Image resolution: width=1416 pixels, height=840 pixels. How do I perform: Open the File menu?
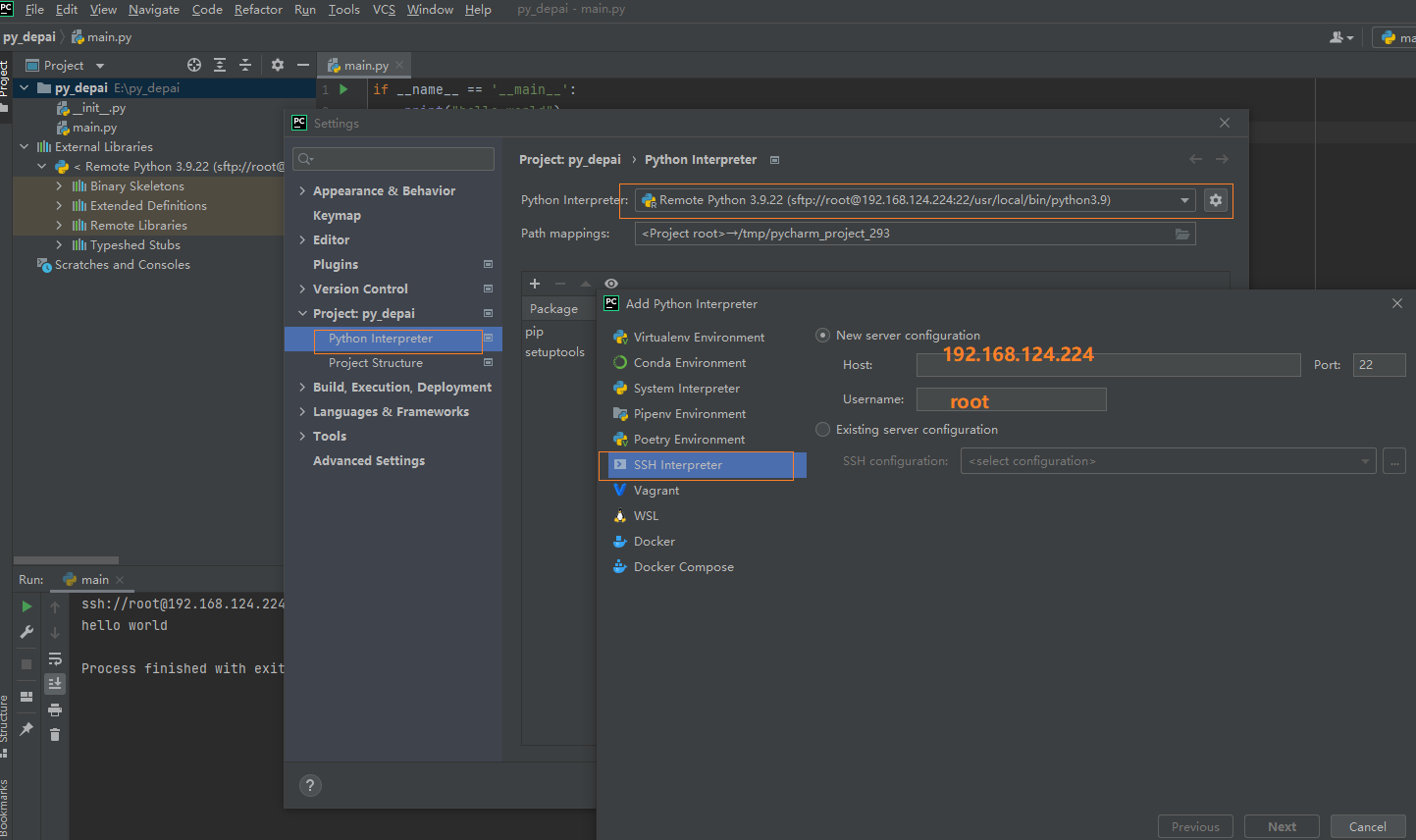click(x=34, y=10)
